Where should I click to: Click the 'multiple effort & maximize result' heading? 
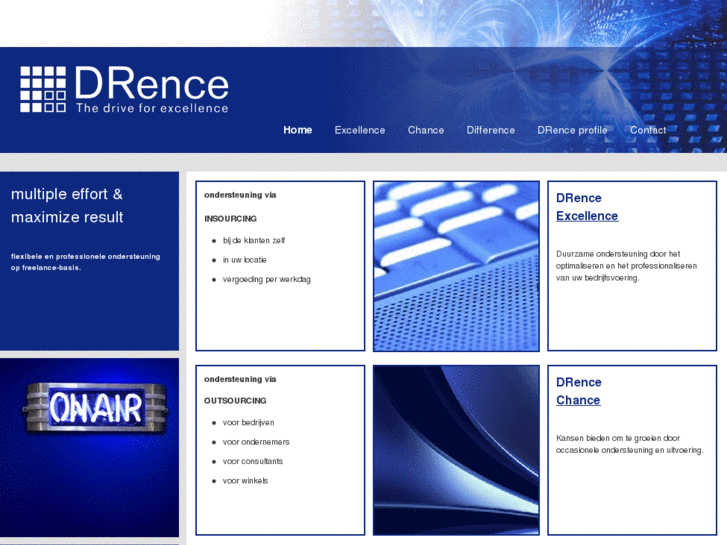coord(67,205)
